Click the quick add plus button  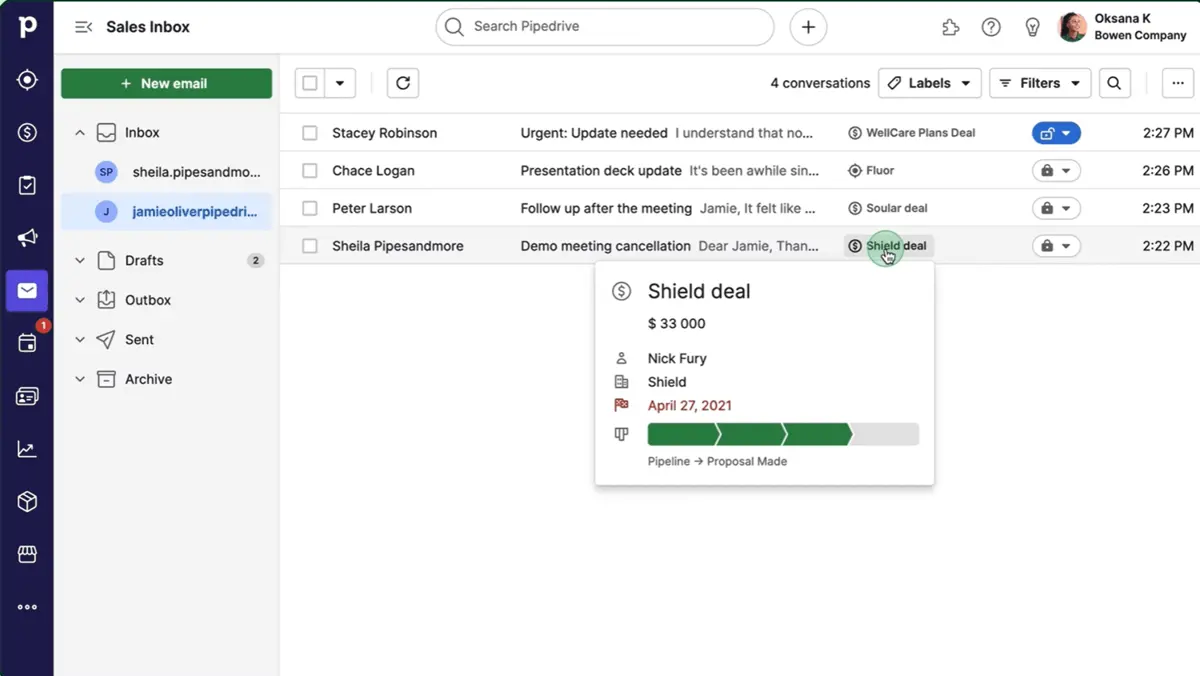tap(808, 27)
